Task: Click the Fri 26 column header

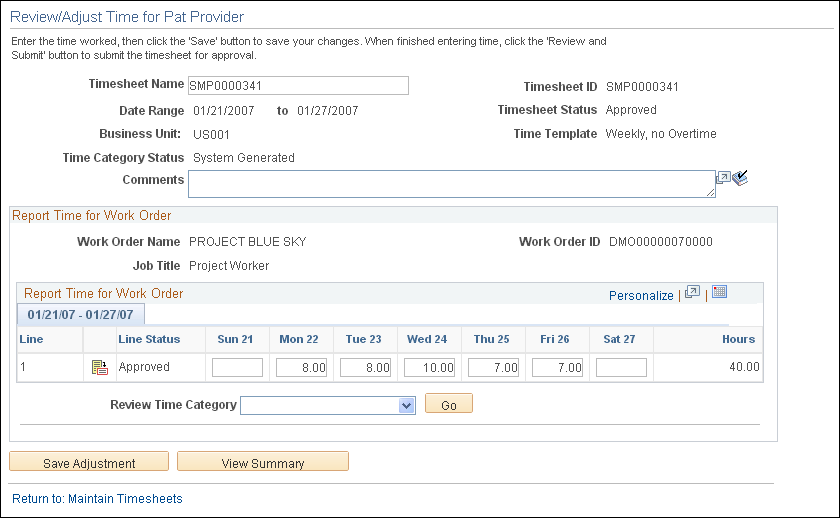Action: click(x=554, y=339)
